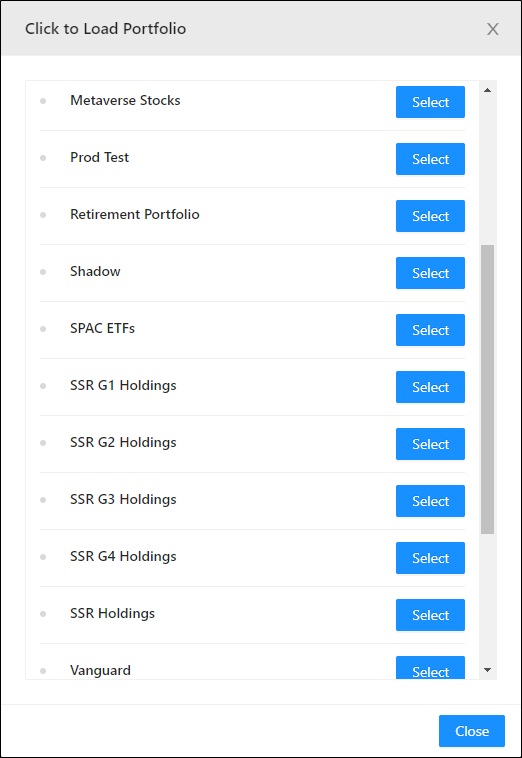The width and height of the screenshot is (522, 758).
Task: Select the SSR Holdings portfolio
Action: point(430,615)
